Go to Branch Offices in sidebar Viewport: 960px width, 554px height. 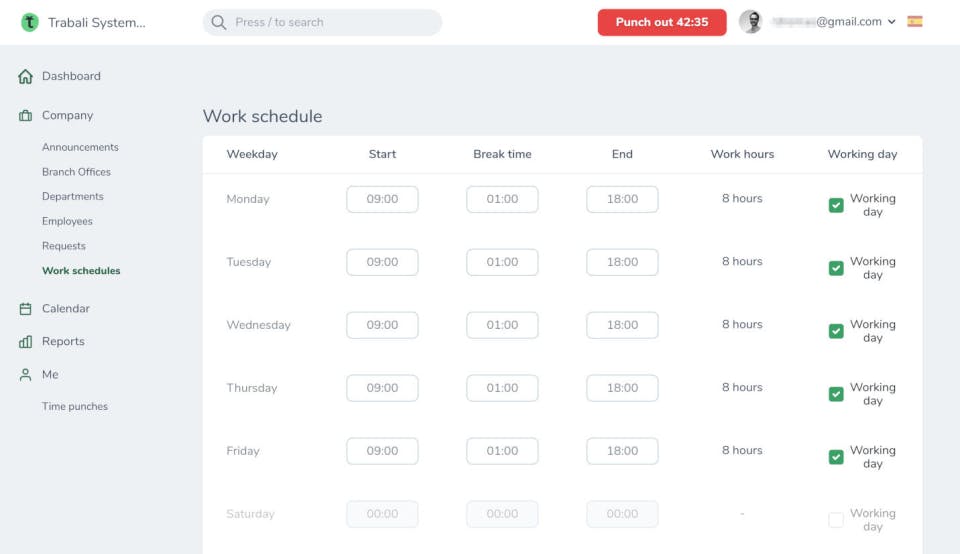click(x=76, y=172)
